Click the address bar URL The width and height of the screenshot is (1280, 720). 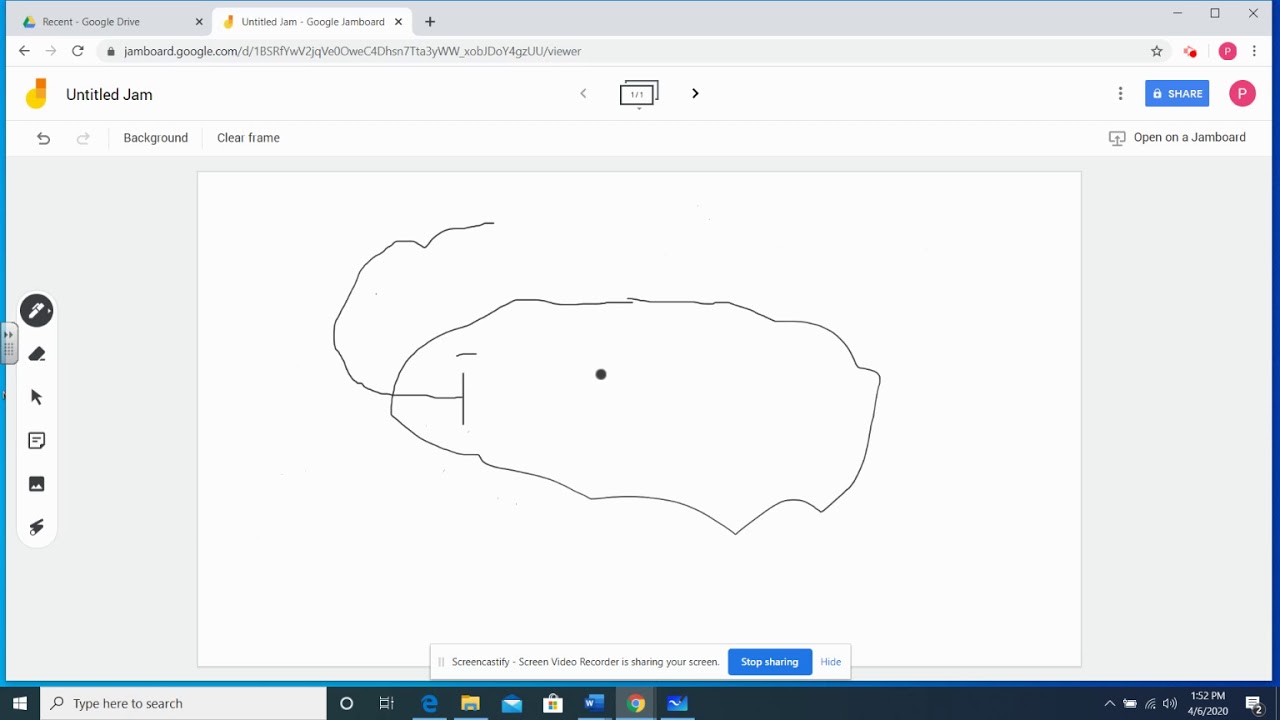point(353,51)
